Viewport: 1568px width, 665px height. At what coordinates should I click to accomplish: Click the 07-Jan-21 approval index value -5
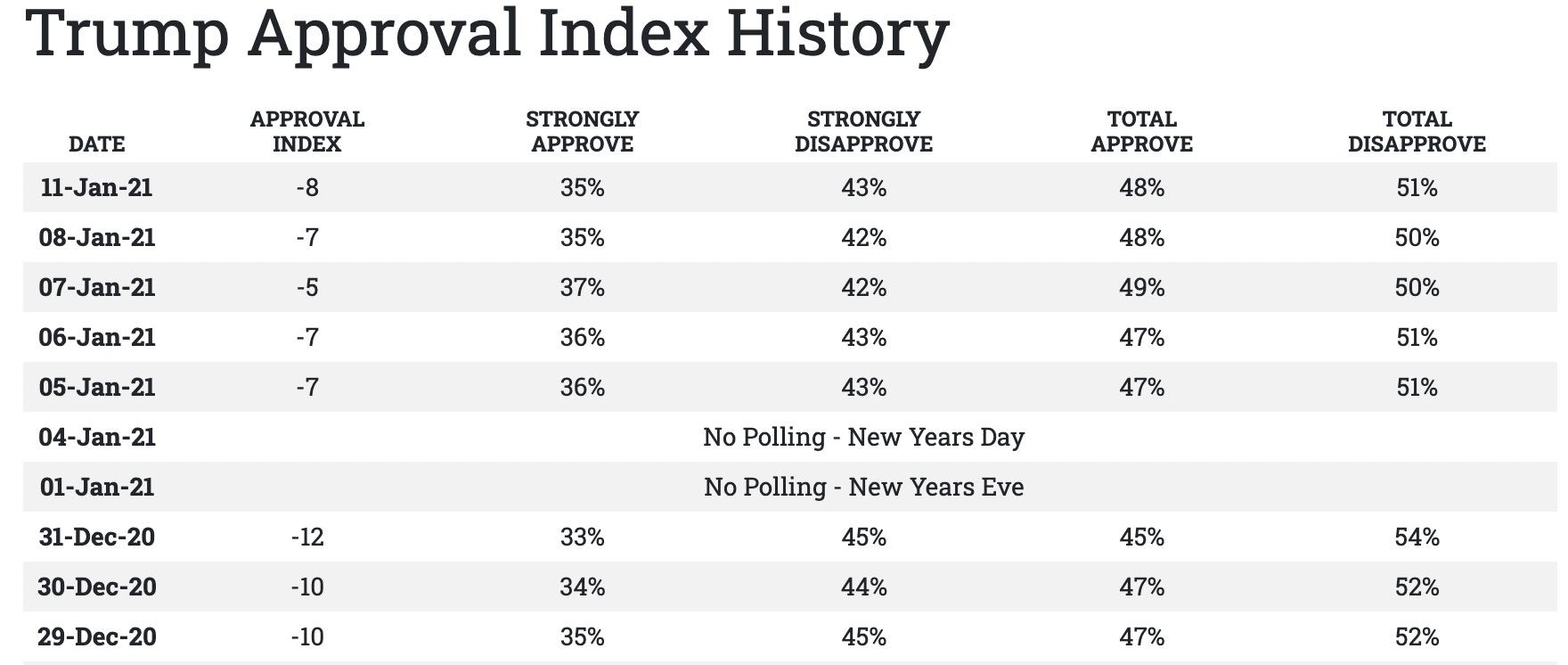pyautogui.click(x=307, y=287)
